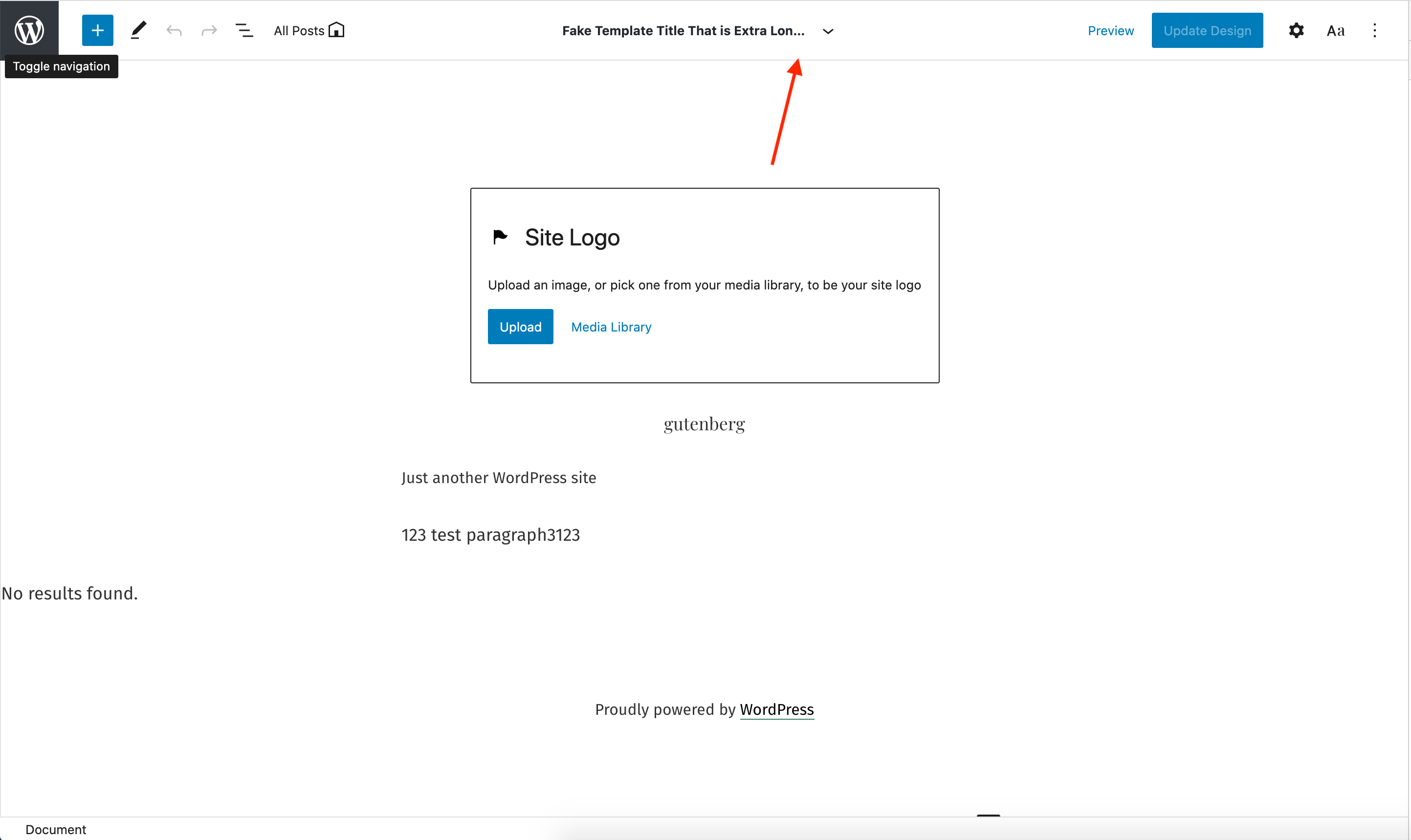Toggle the settings gear sidebar

point(1296,30)
